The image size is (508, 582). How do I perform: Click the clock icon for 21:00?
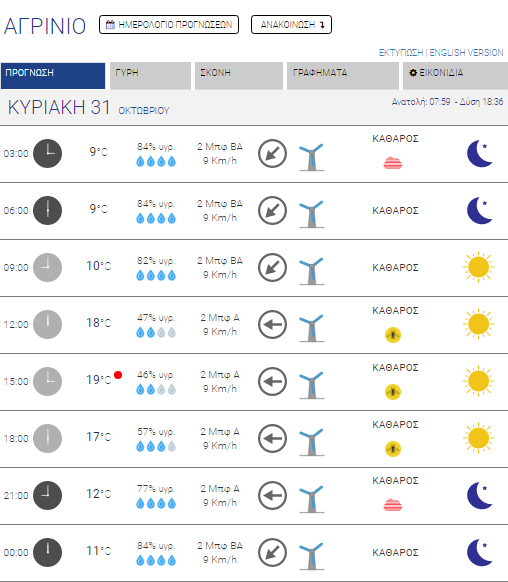click(x=47, y=496)
